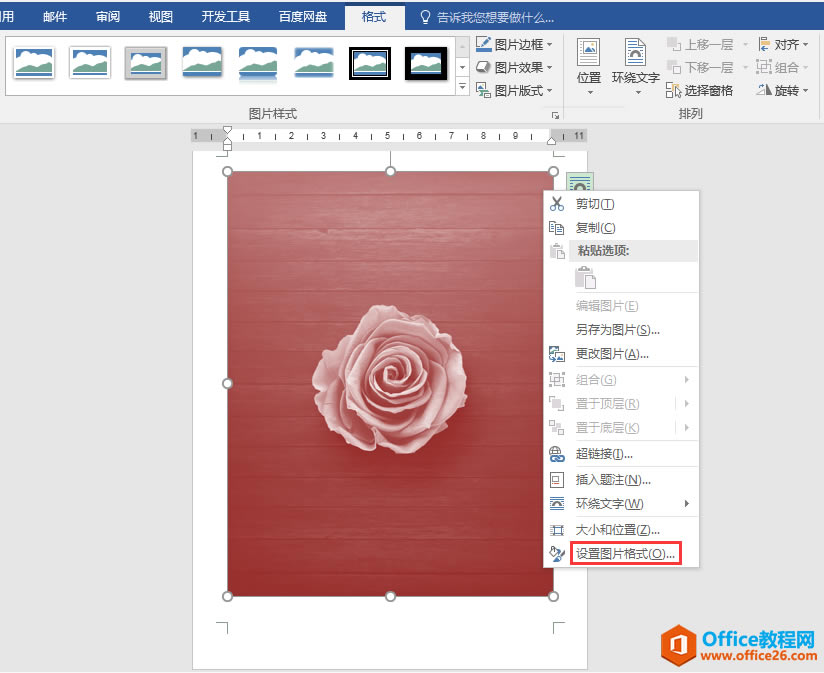Image resolution: width=824 pixels, height=673 pixels.
Task: Apply the thick black frame picture style
Action: pyautogui.click(x=426, y=63)
